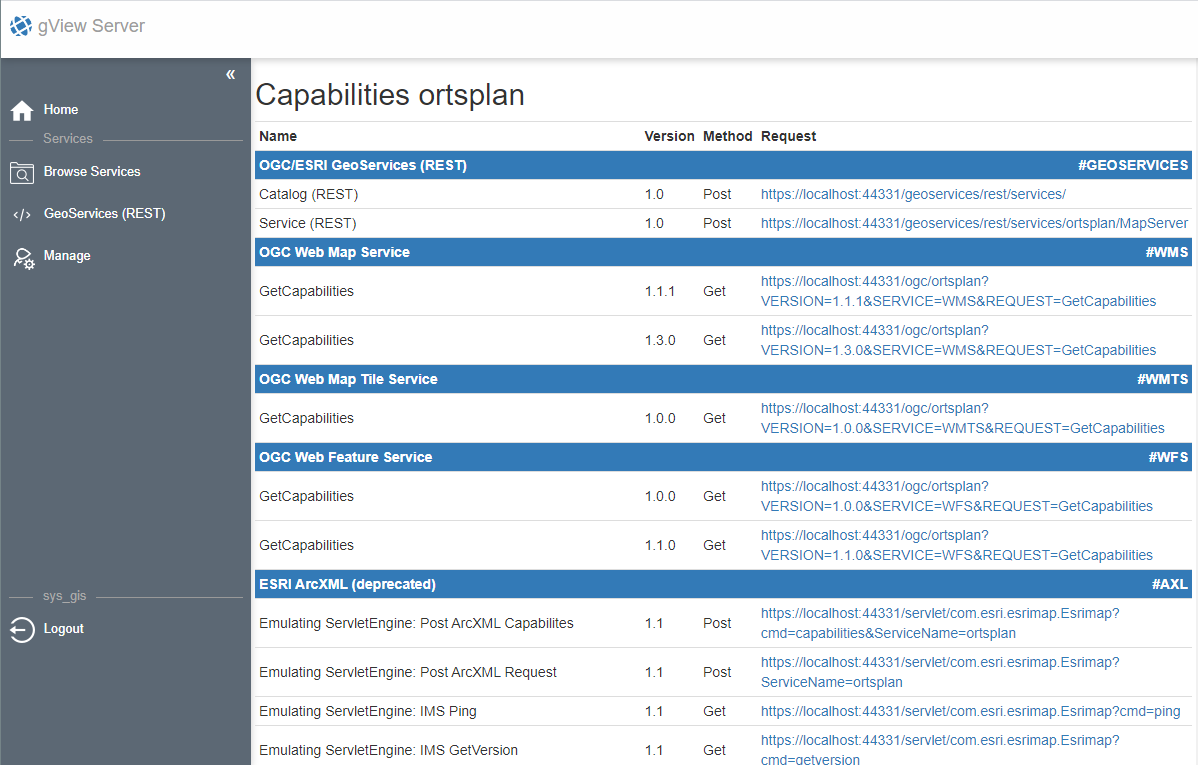Open the ortsplan MapServer REST link
Viewport: 1198px width, 765px height.
click(x=974, y=223)
